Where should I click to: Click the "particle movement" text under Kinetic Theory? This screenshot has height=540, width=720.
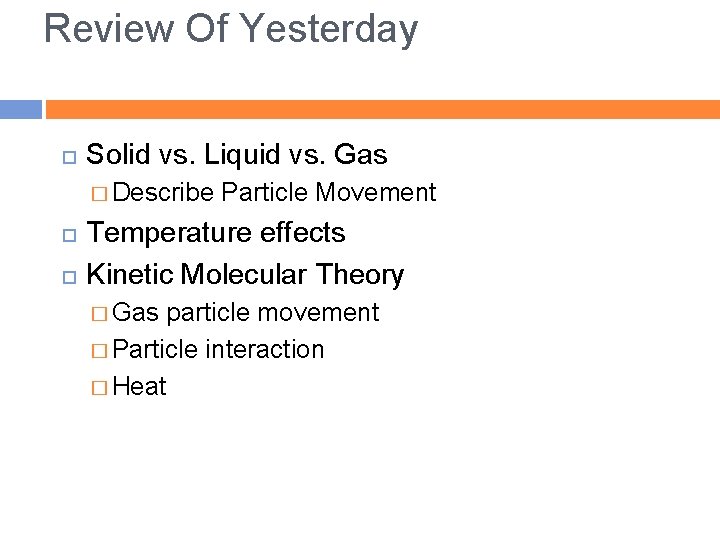tap(273, 312)
